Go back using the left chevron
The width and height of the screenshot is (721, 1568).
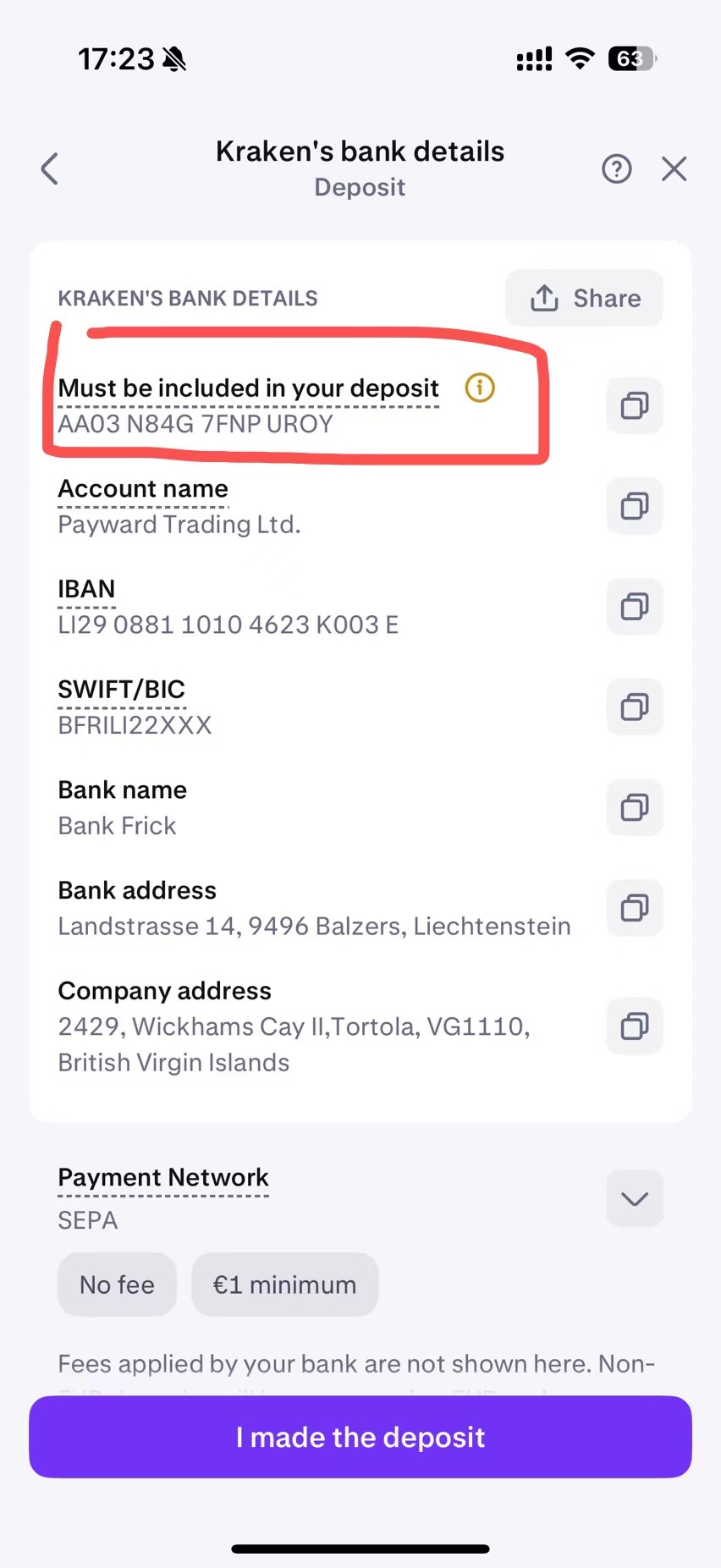(50, 168)
